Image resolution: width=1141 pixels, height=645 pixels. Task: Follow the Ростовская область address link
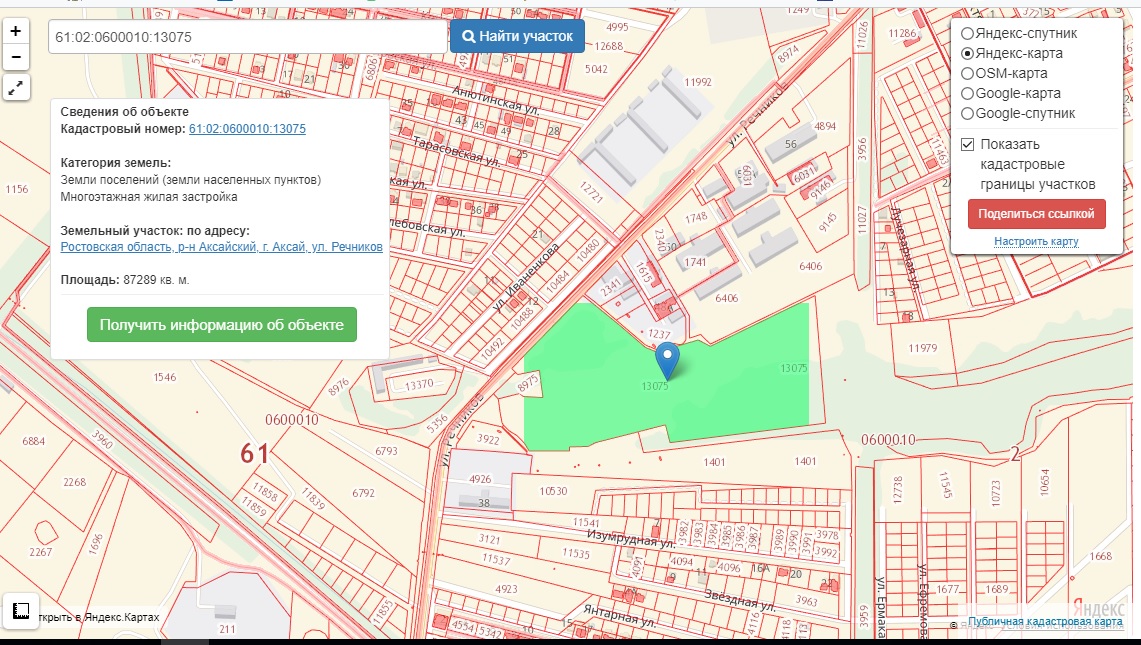(221, 246)
